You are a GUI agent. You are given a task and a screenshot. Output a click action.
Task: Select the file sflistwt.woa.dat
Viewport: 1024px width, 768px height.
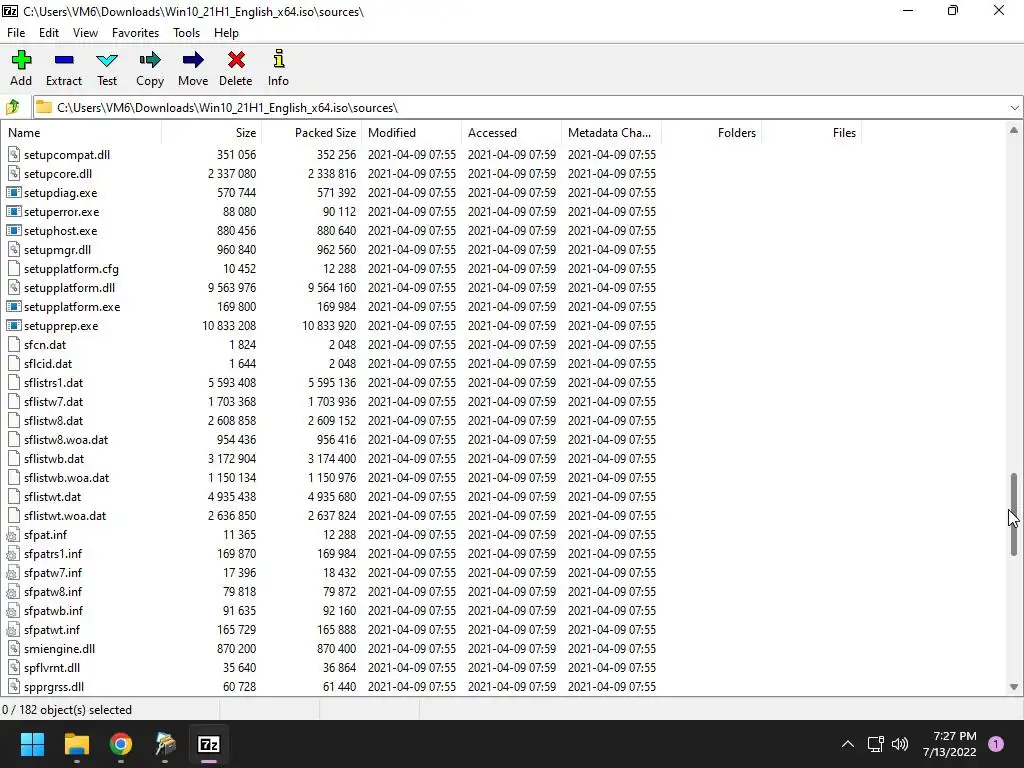coord(65,516)
